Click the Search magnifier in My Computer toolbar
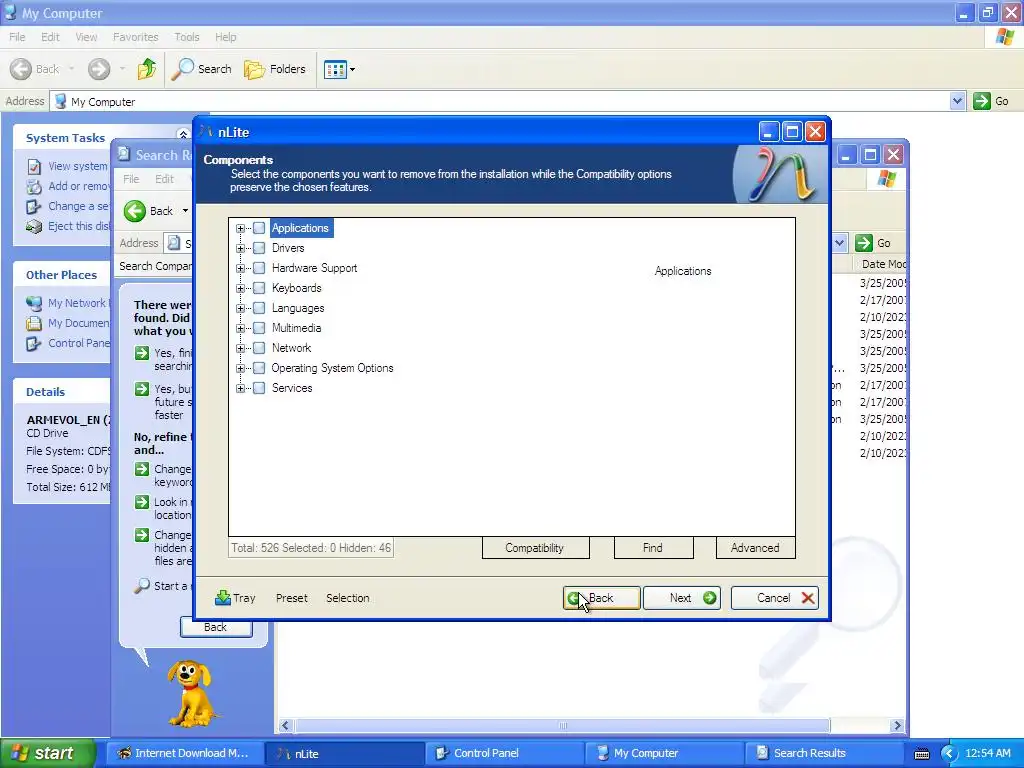 (x=183, y=69)
